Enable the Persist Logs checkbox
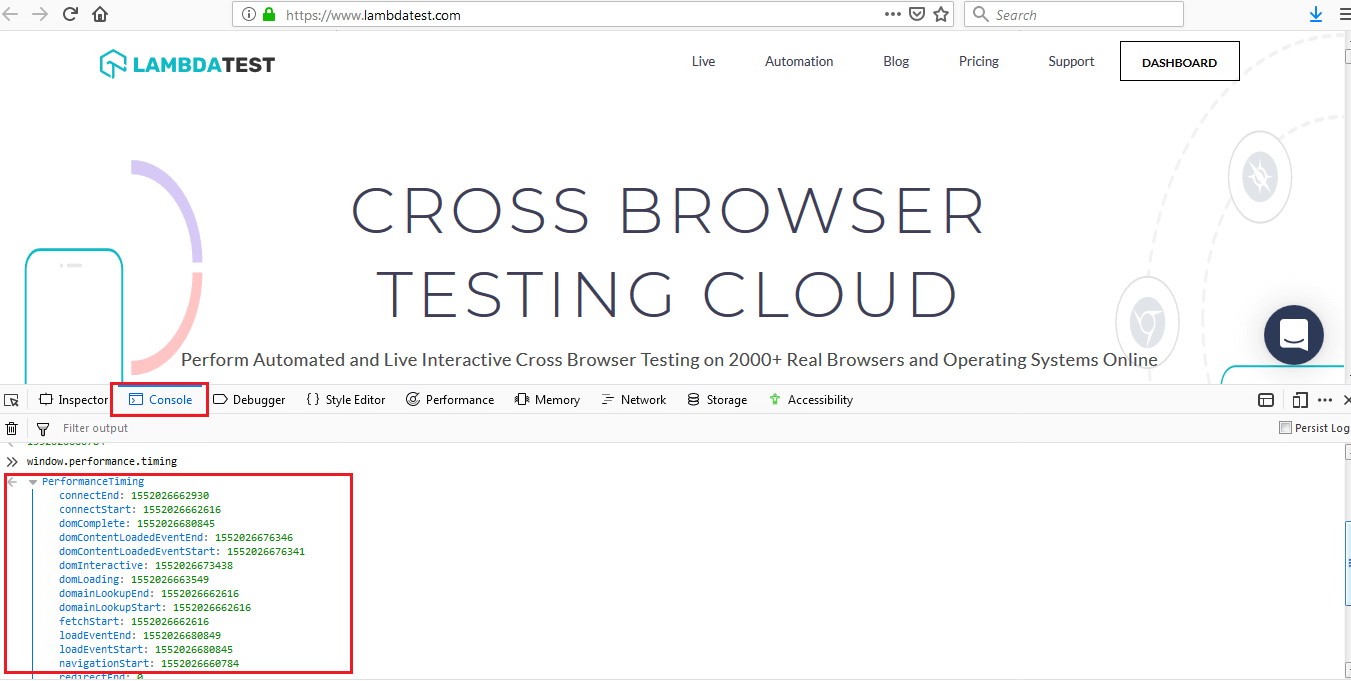1351x681 pixels. [x=1284, y=427]
